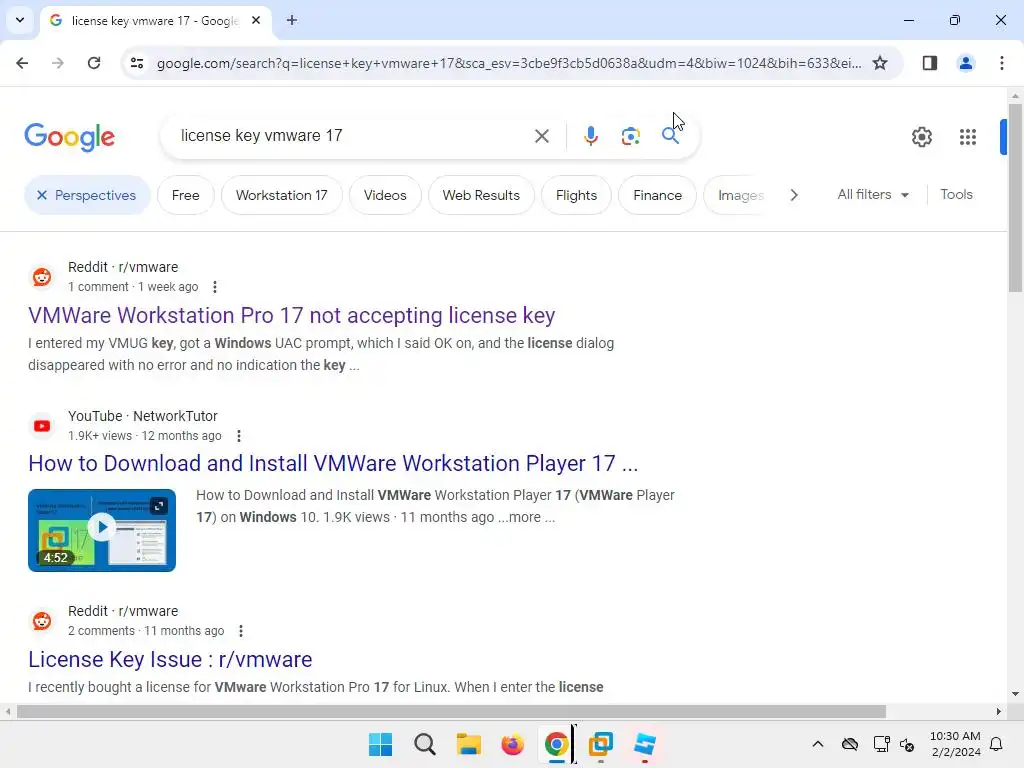Image resolution: width=1024 pixels, height=768 pixels.
Task: Switch to the Videos filter
Action: pyautogui.click(x=385, y=195)
